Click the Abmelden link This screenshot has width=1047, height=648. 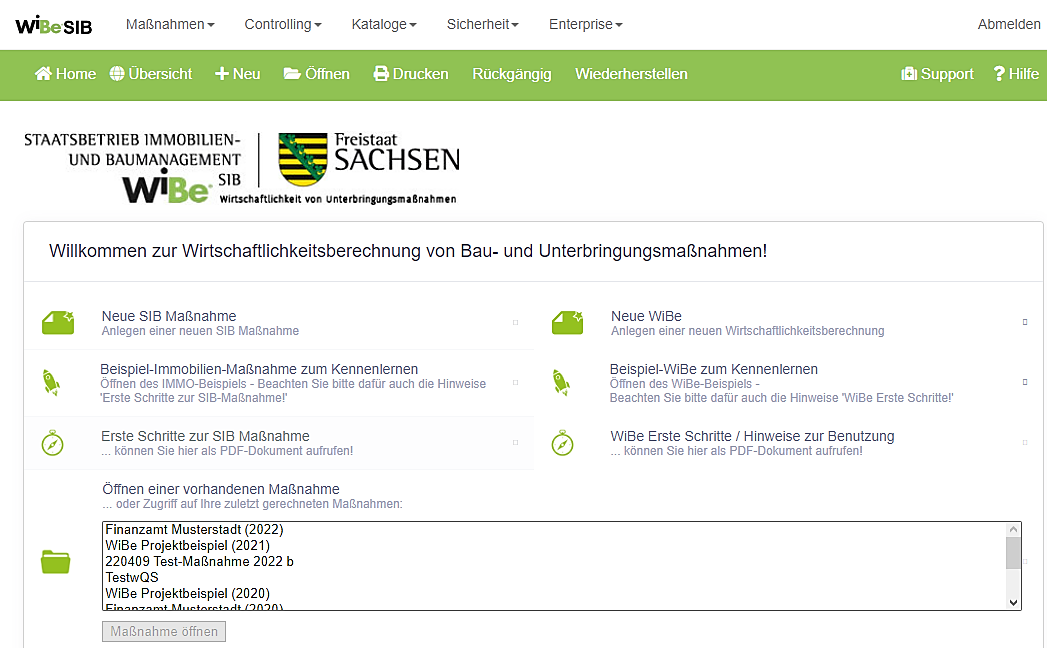point(1008,24)
